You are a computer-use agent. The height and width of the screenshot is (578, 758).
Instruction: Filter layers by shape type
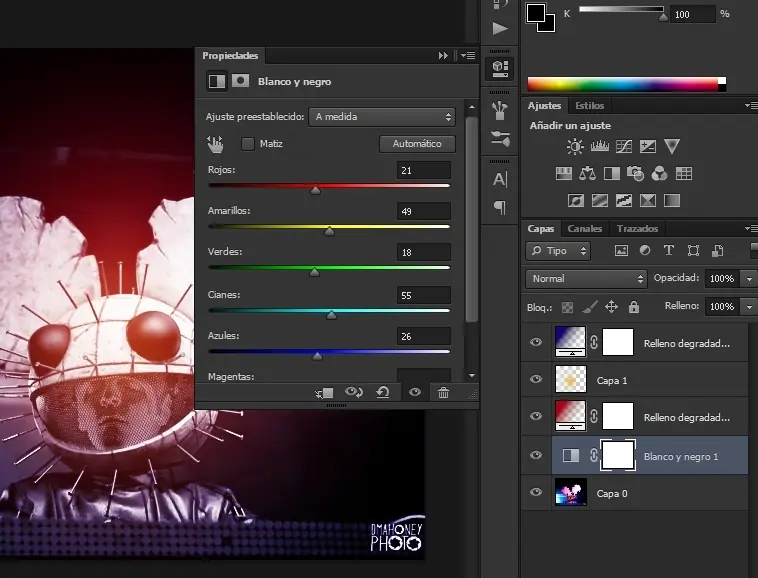click(693, 250)
